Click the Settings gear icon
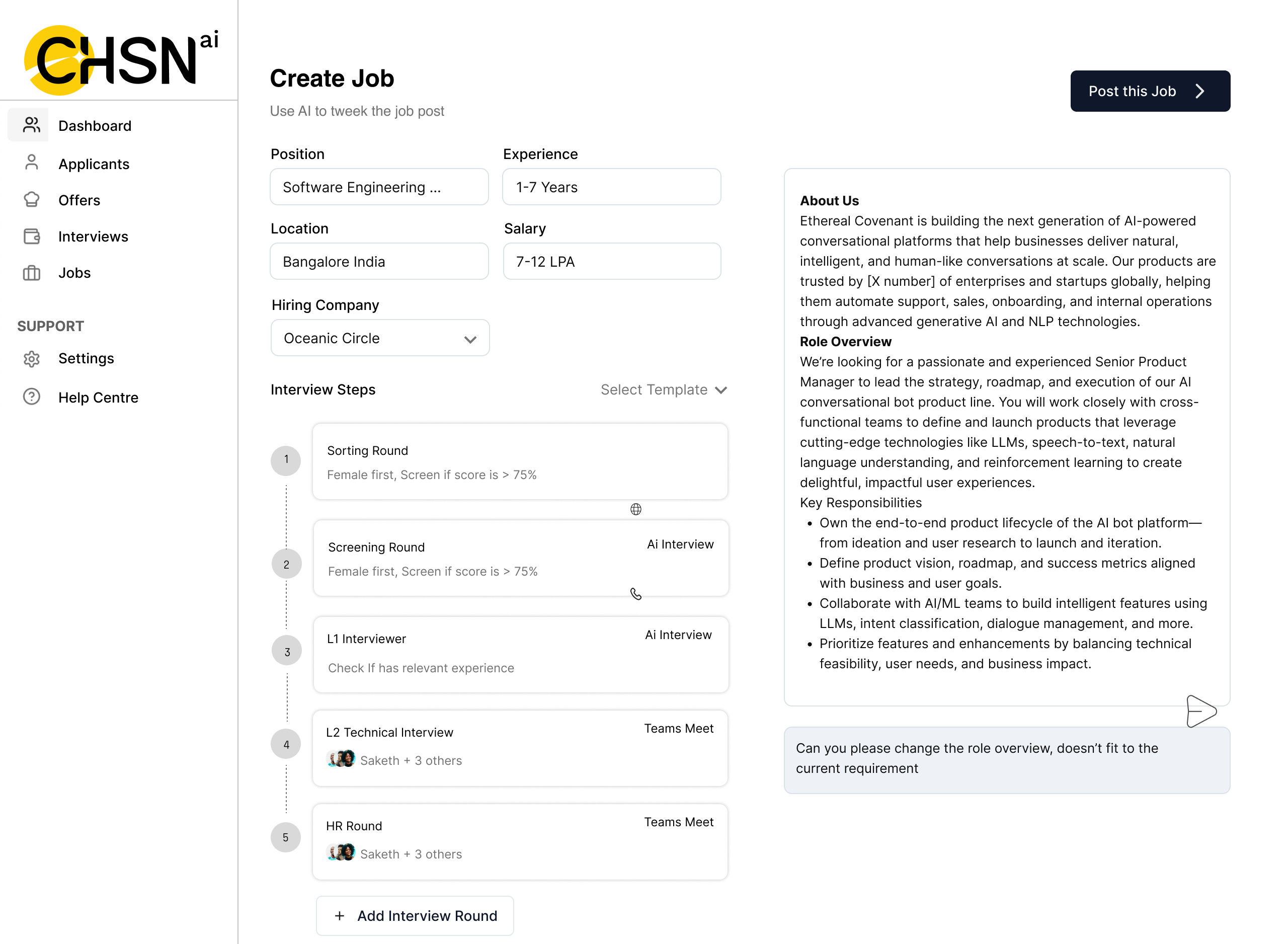Image resolution: width=1288 pixels, height=944 pixels. tap(31, 358)
